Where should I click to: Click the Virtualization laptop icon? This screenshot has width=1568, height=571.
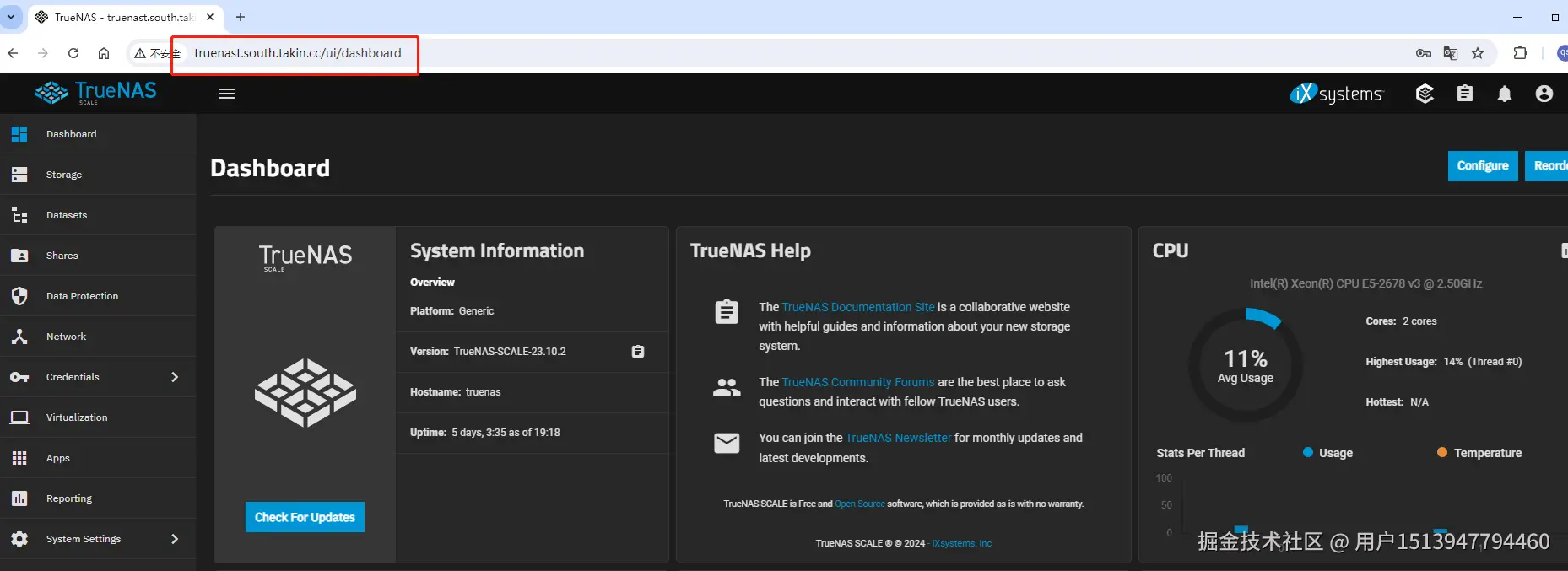click(x=19, y=417)
